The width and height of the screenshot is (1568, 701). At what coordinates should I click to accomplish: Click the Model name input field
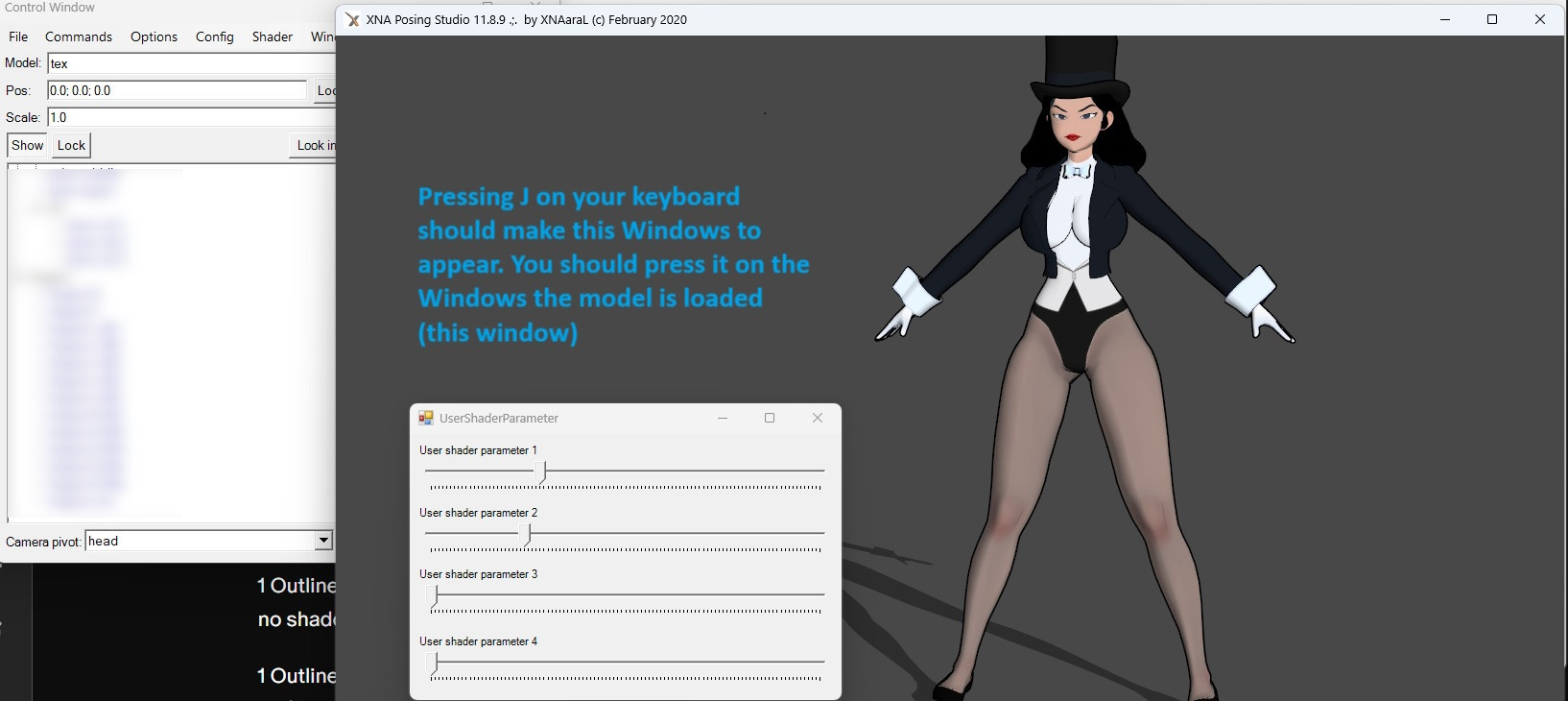coord(191,63)
